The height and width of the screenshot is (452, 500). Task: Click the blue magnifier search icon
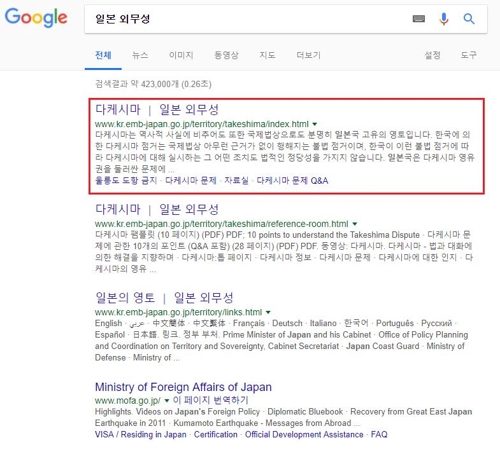point(469,19)
